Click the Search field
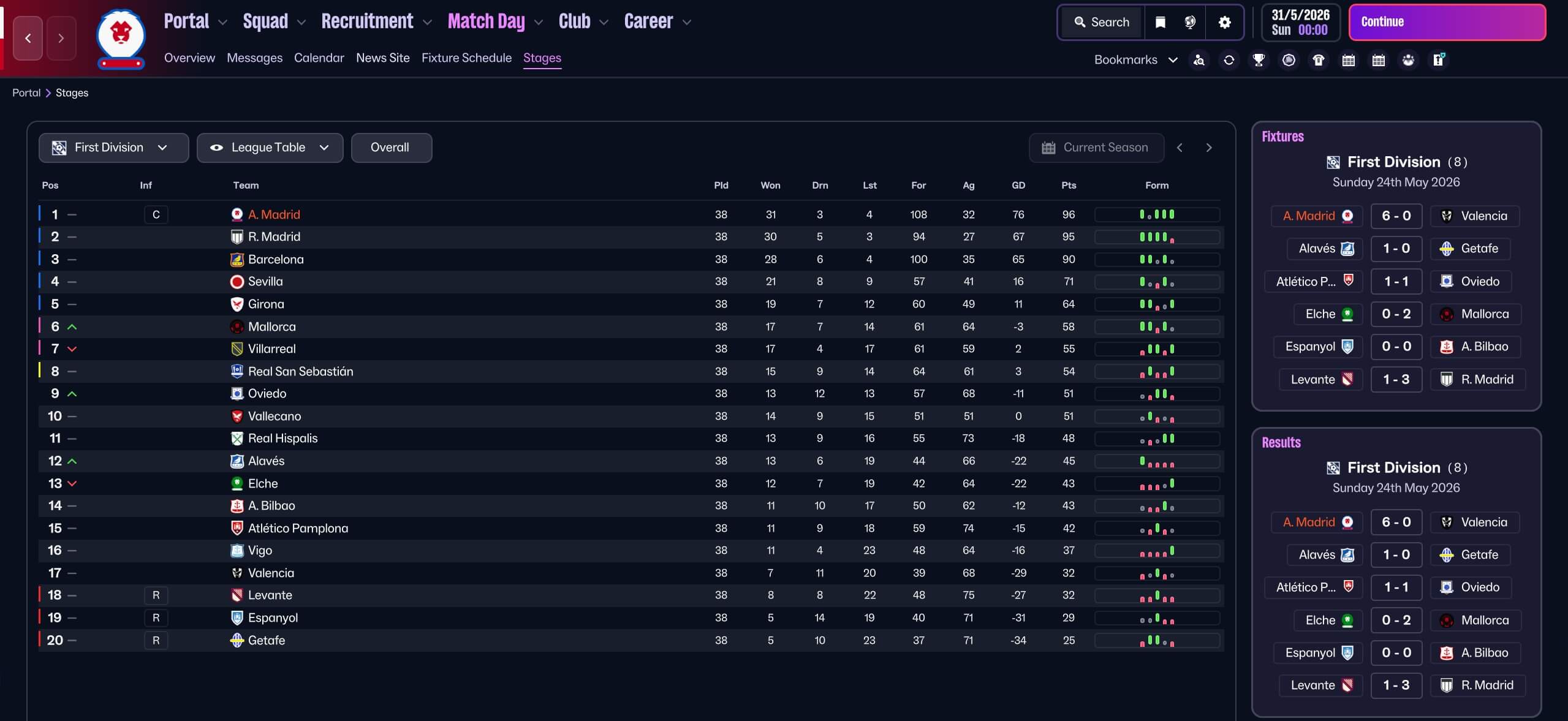This screenshot has width=1568, height=721. coord(1102,22)
